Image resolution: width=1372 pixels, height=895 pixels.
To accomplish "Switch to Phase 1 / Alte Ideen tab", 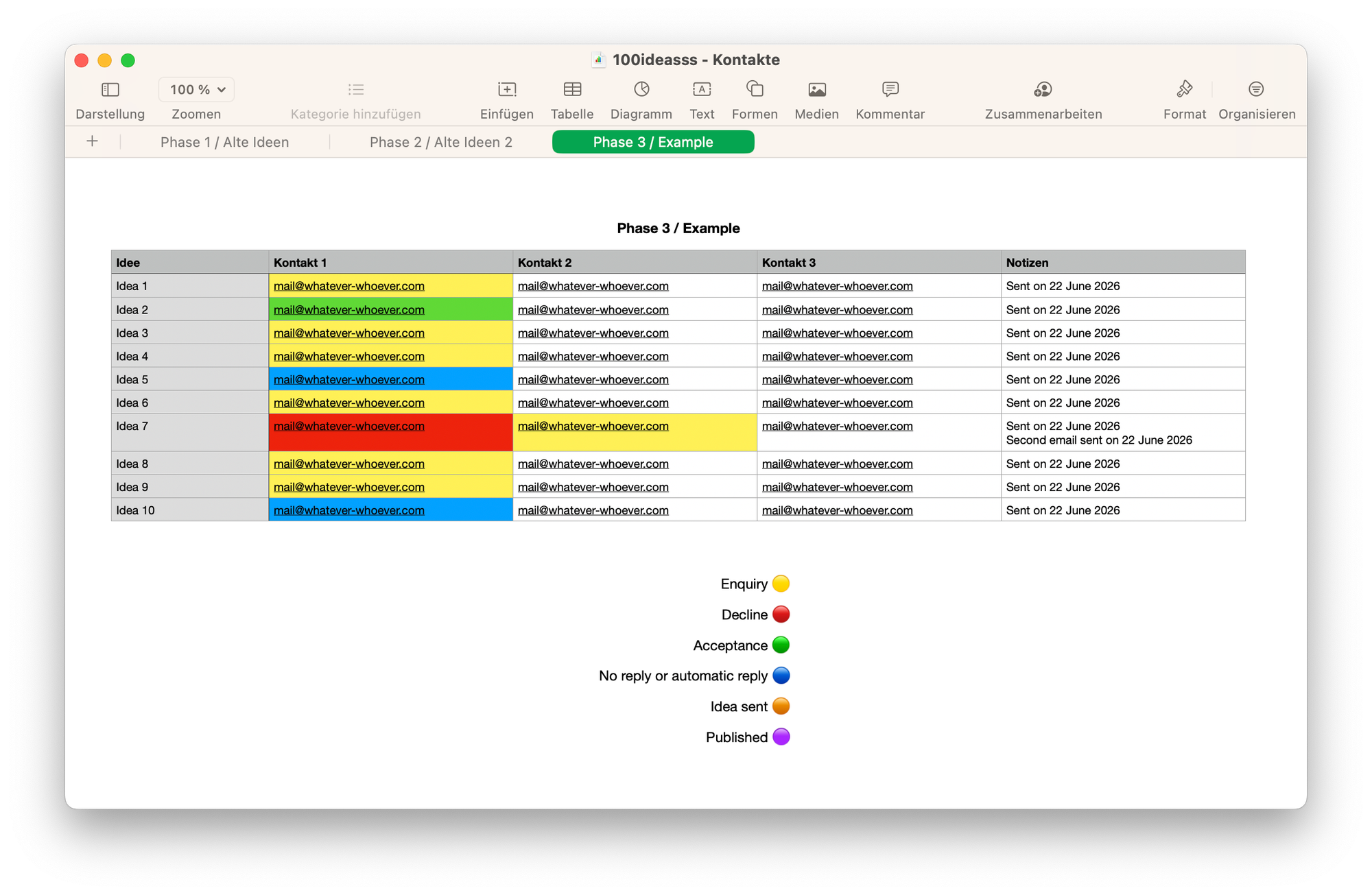I will click(225, 142).
